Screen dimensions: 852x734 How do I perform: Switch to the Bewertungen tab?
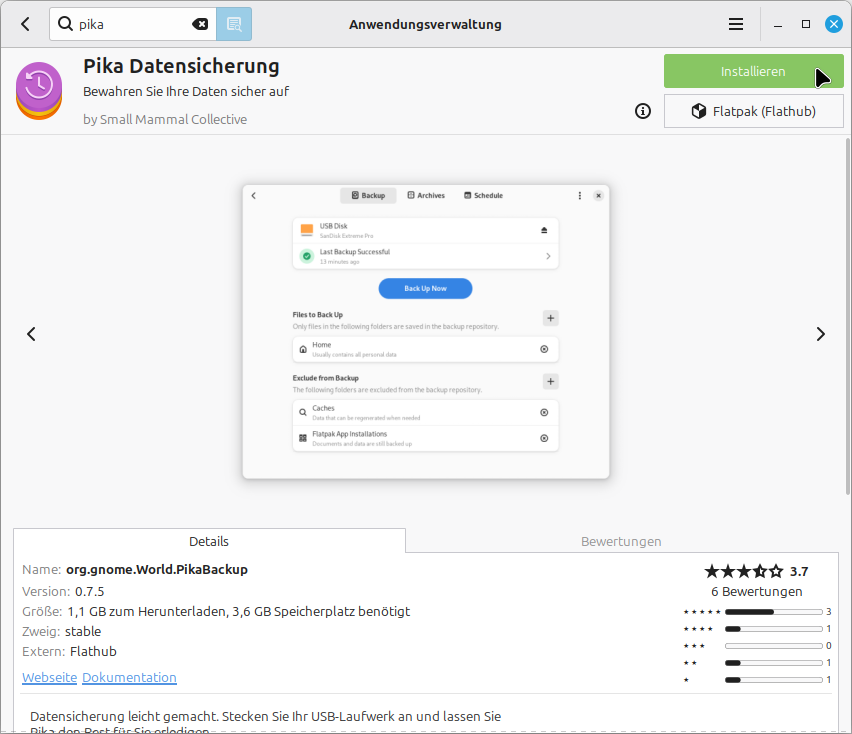click(x=621, y=541)
